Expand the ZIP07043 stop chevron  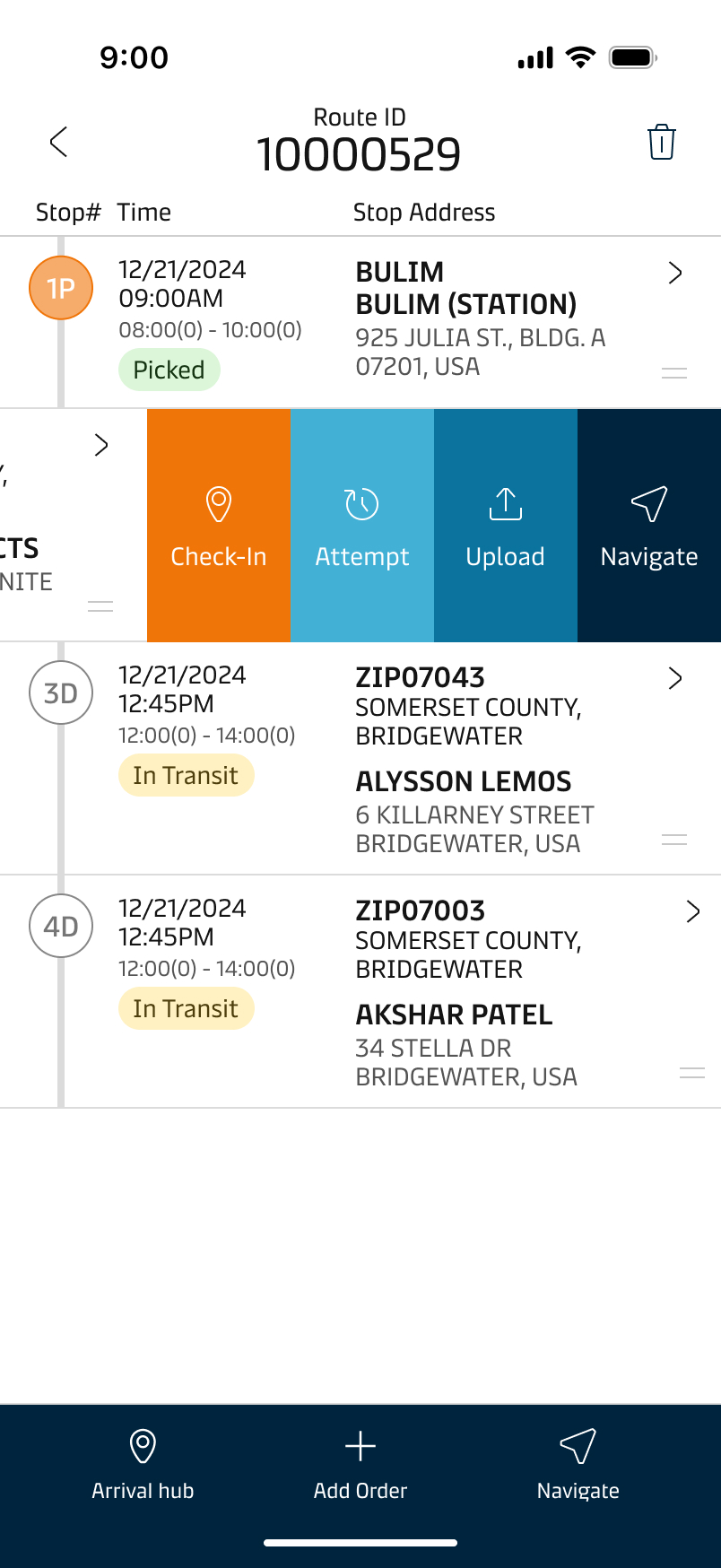coord(675,678)
